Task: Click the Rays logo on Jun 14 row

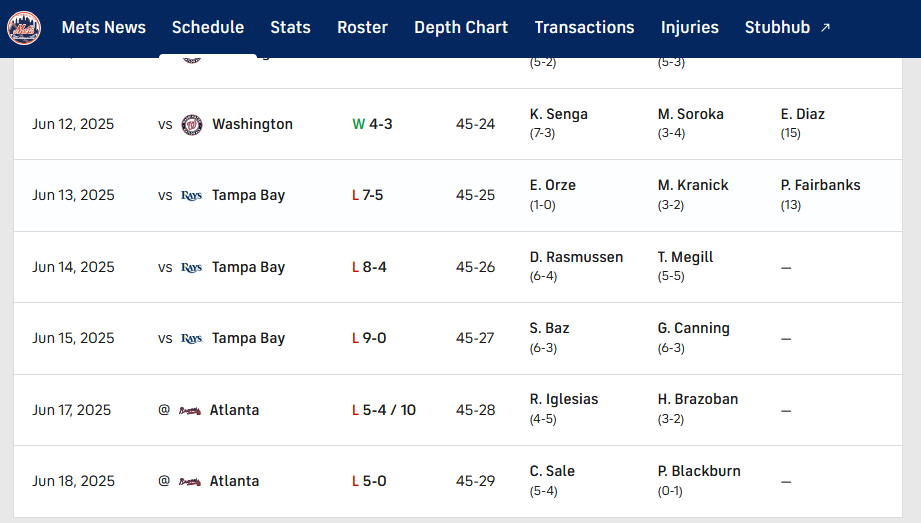Action: pos(192,268)
